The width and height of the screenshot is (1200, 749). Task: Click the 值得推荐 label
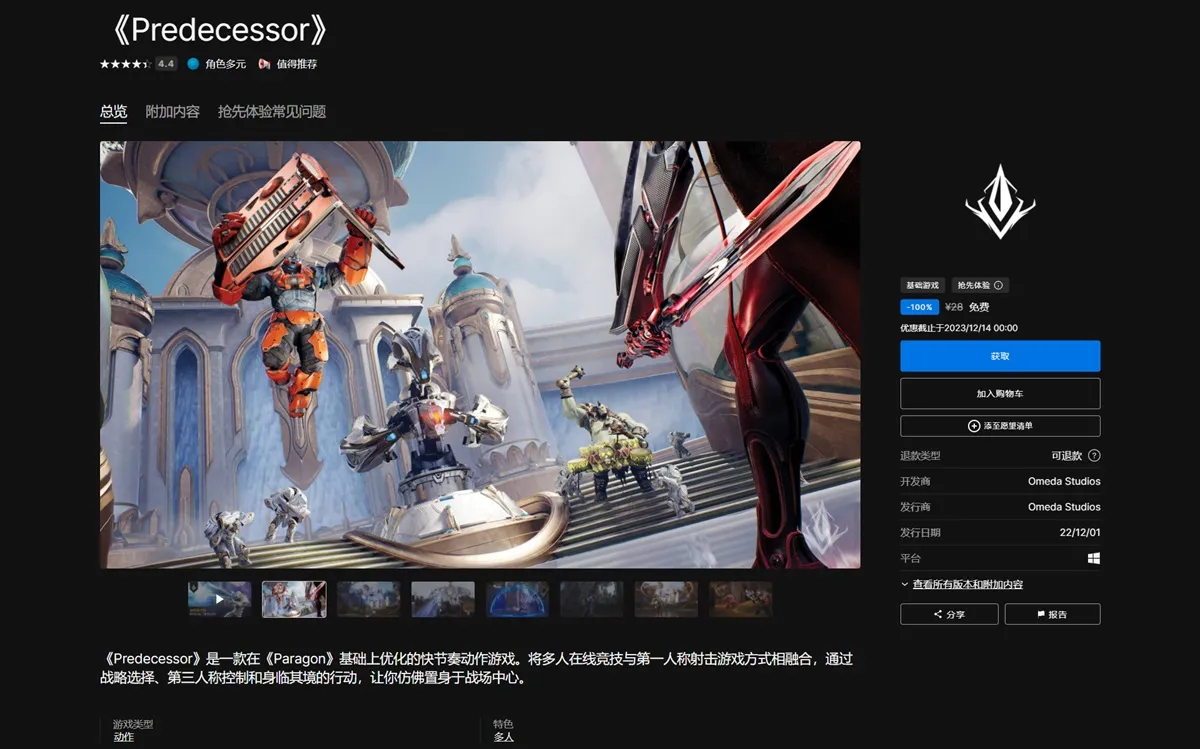pos(297,64)
